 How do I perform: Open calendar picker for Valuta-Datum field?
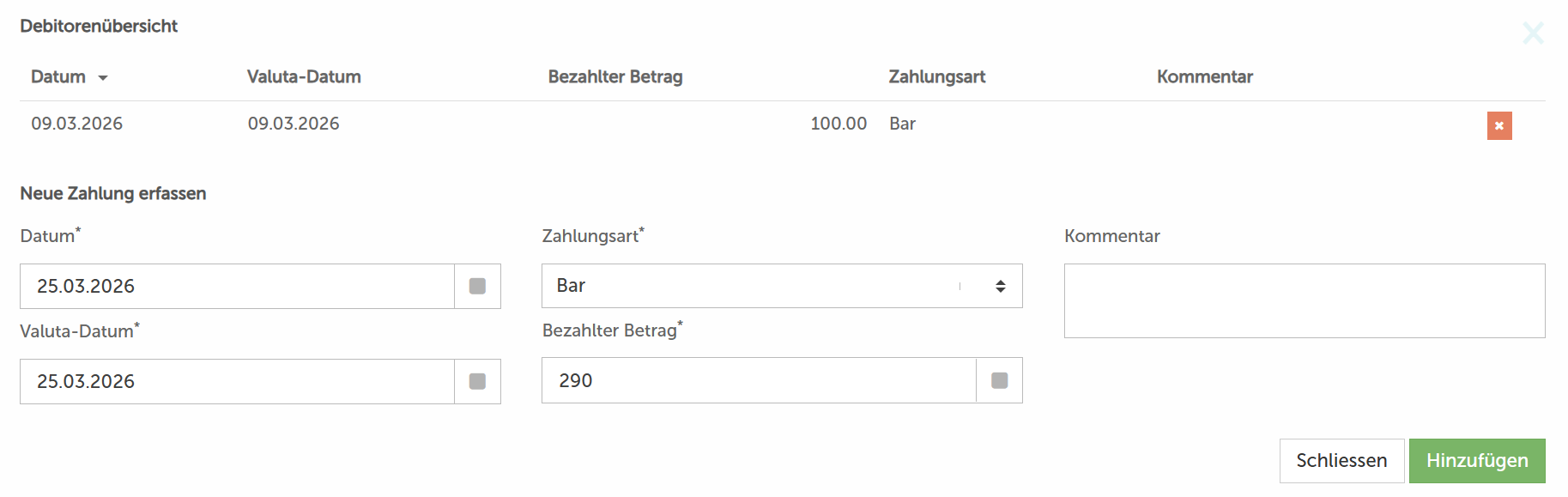477,381
